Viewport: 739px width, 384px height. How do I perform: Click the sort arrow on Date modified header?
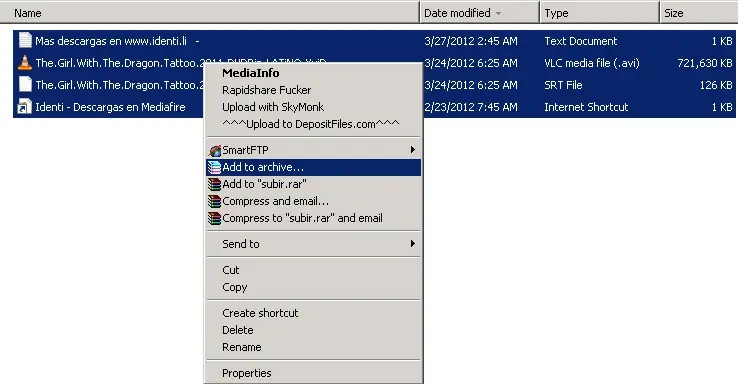click(499, 13)
